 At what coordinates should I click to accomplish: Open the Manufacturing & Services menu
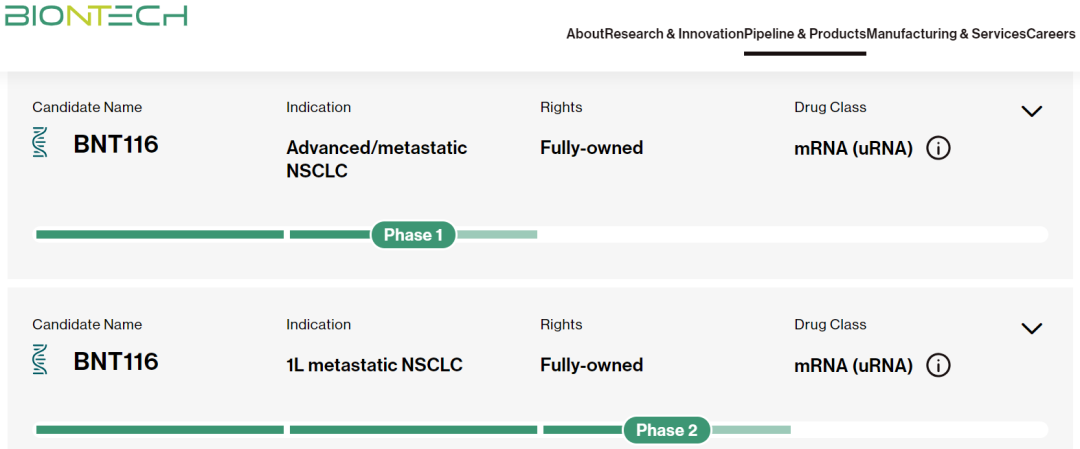click(x=946, y=34)
